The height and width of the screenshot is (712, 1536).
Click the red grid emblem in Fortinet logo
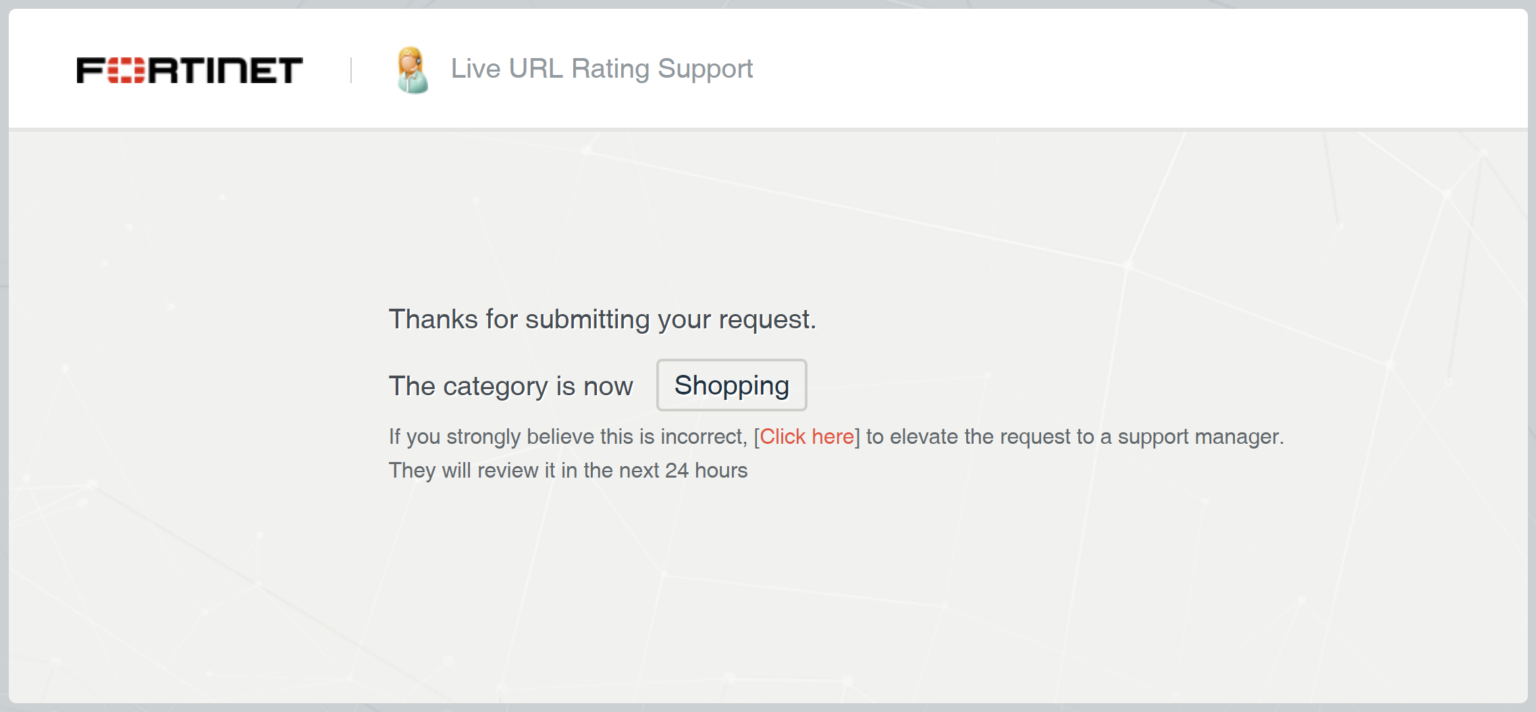tap(125, 70)
